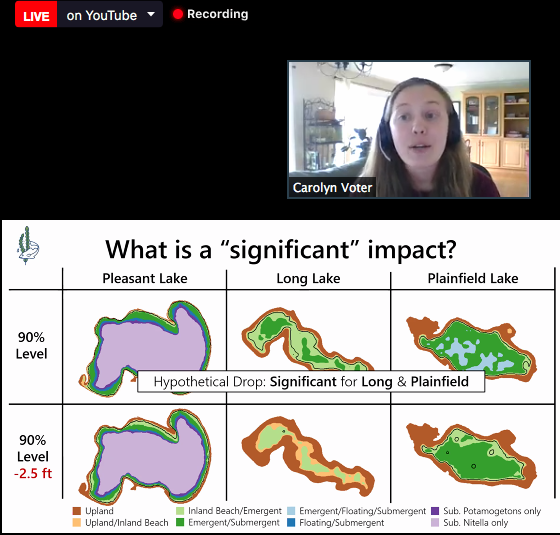Click the 'Long Lake' column header
This screenshot has width=560, height=535.
308,278
